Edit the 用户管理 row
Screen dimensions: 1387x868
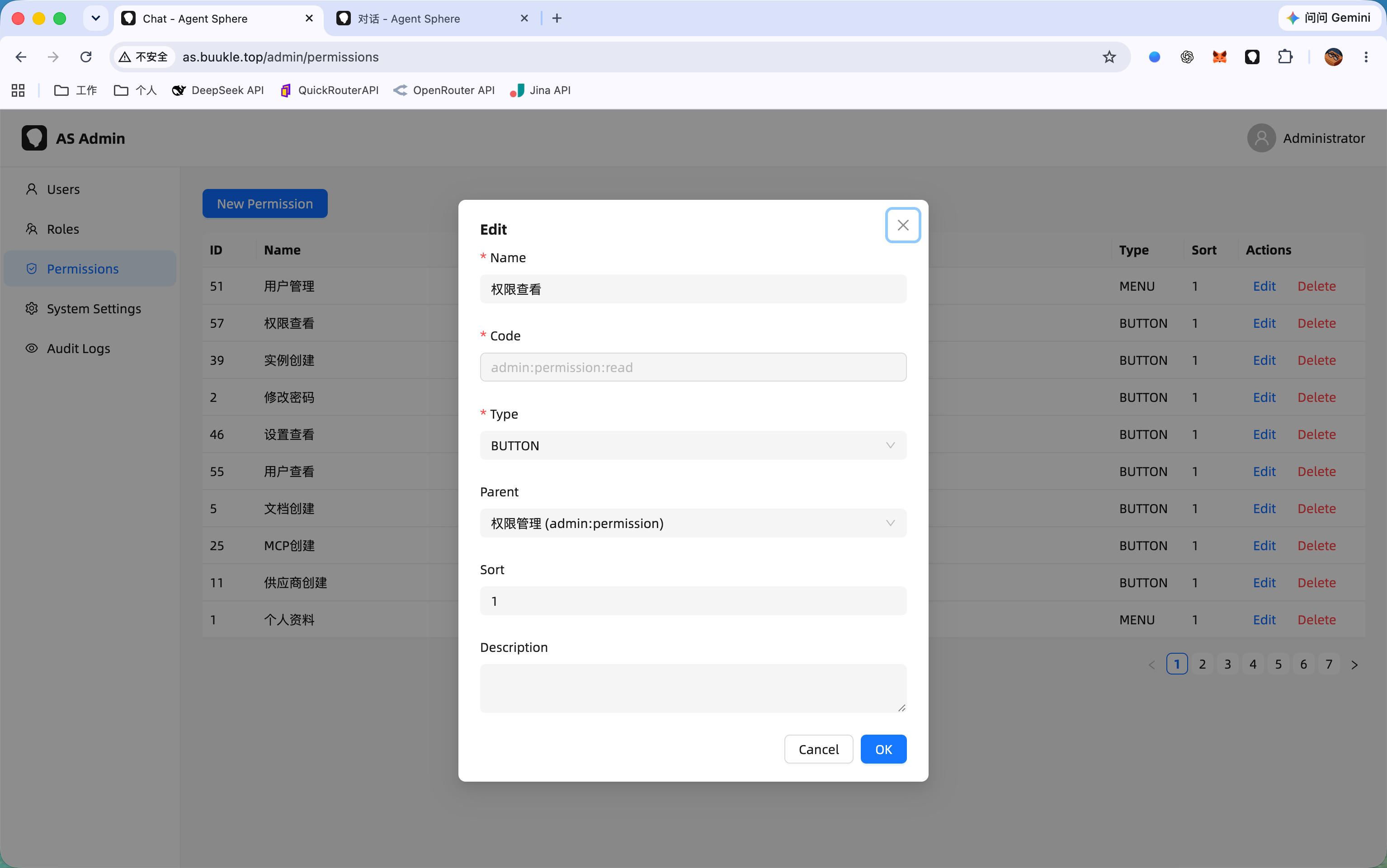tap(1264, 286)
